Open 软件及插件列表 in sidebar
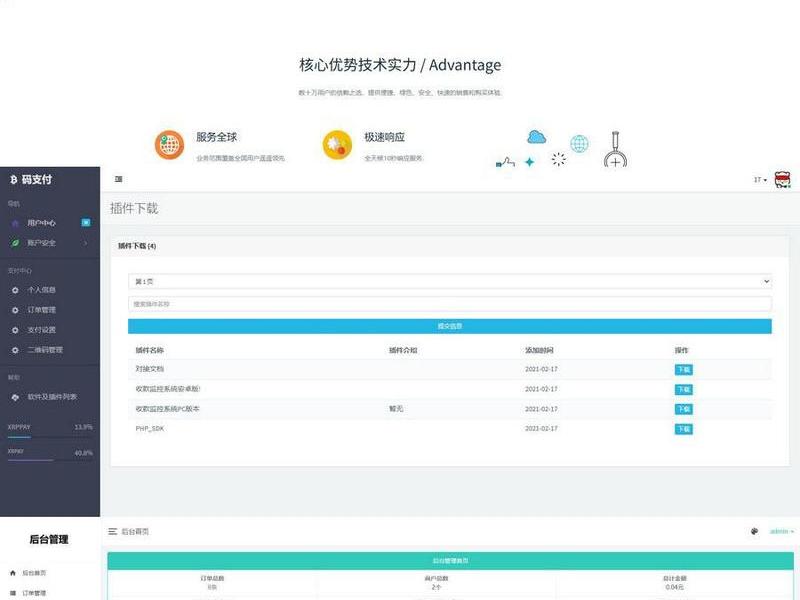 pos(52,396)
